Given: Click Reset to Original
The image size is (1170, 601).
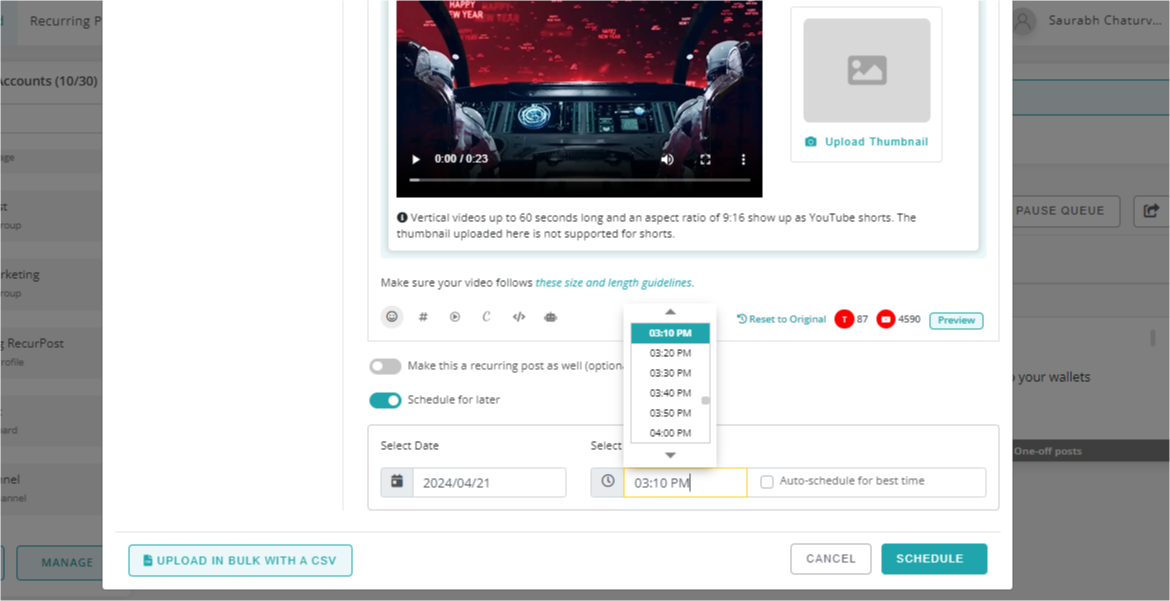Looking at the screenshot, I should click(x=781, y=320).
